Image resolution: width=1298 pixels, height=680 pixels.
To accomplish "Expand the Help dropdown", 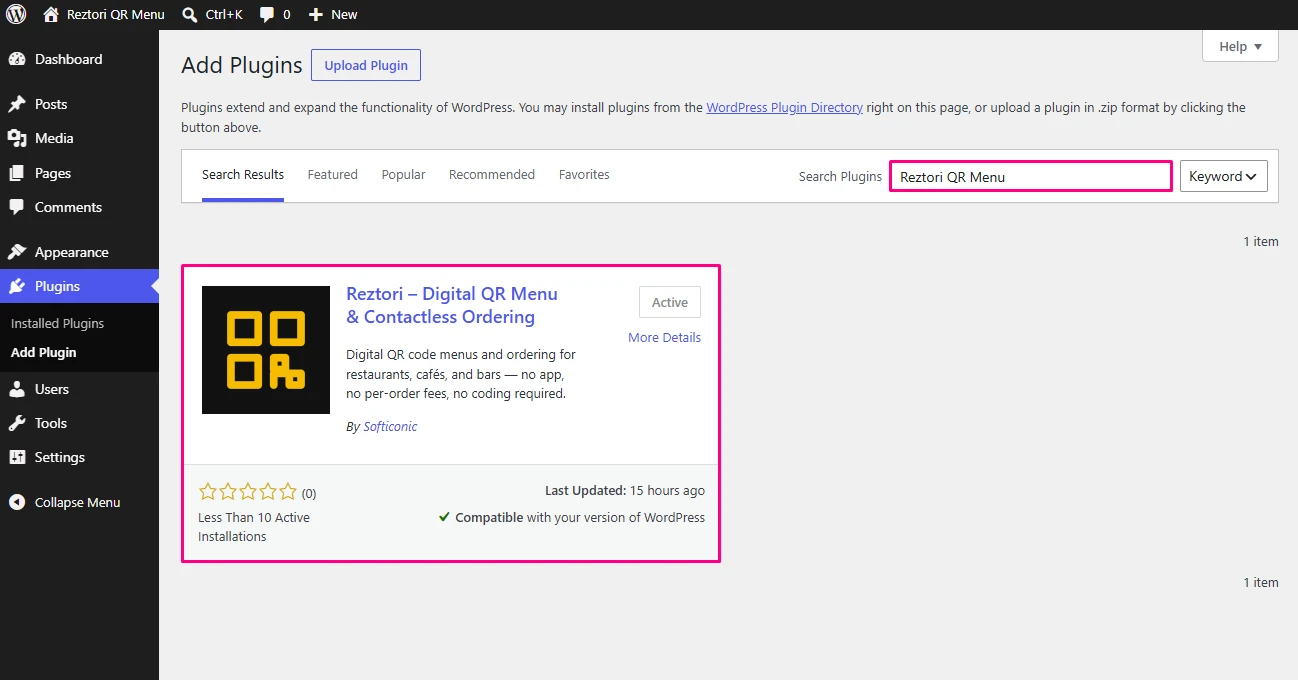I will click(x=1240, y=46).
